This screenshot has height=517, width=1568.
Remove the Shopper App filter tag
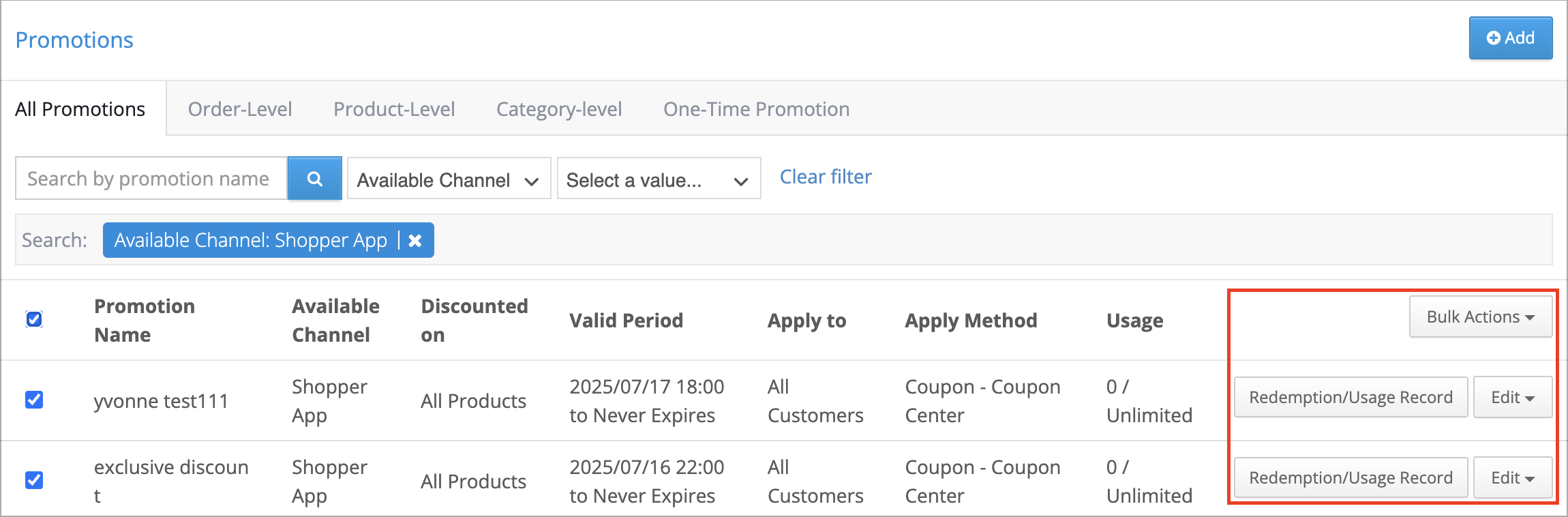click(414, 241)
